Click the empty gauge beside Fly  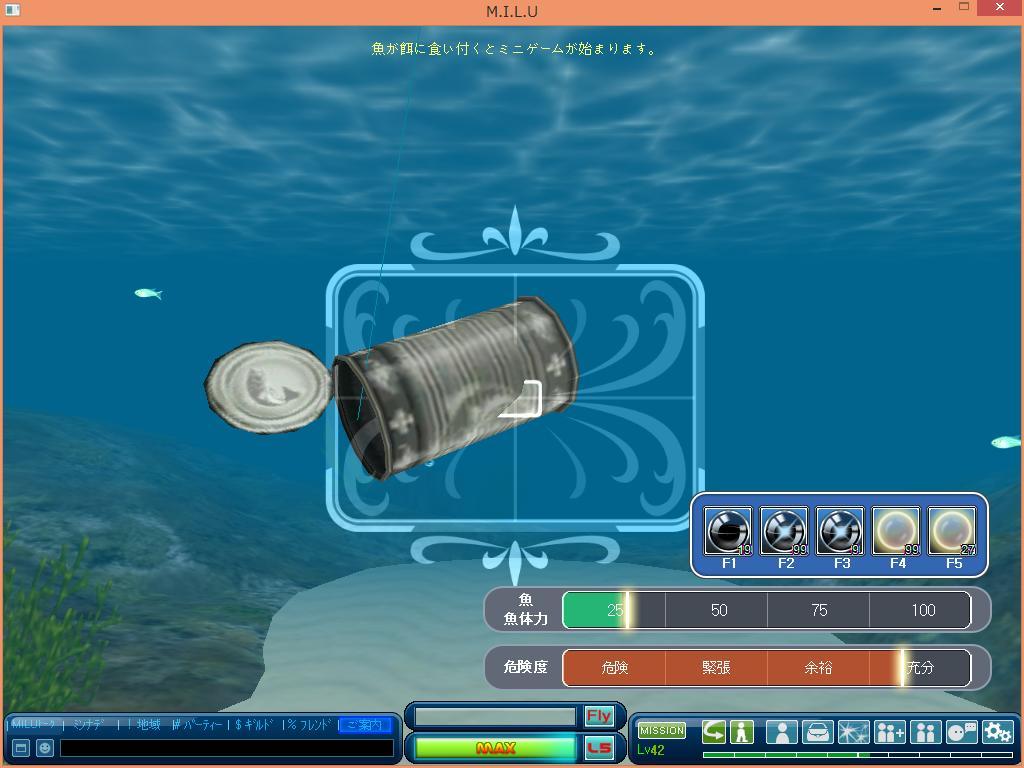496,716
